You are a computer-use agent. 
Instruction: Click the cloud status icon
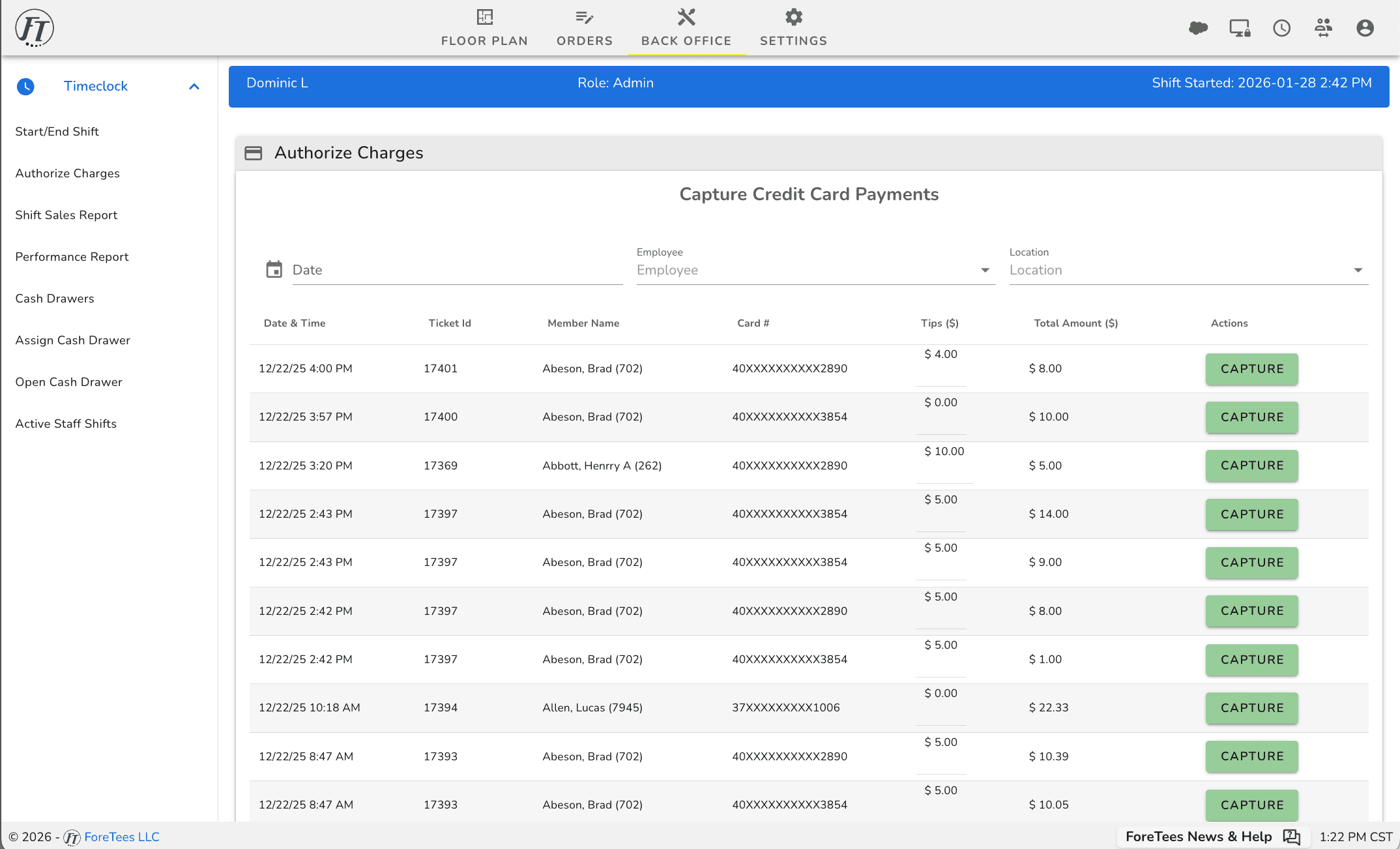(1198, 28)
